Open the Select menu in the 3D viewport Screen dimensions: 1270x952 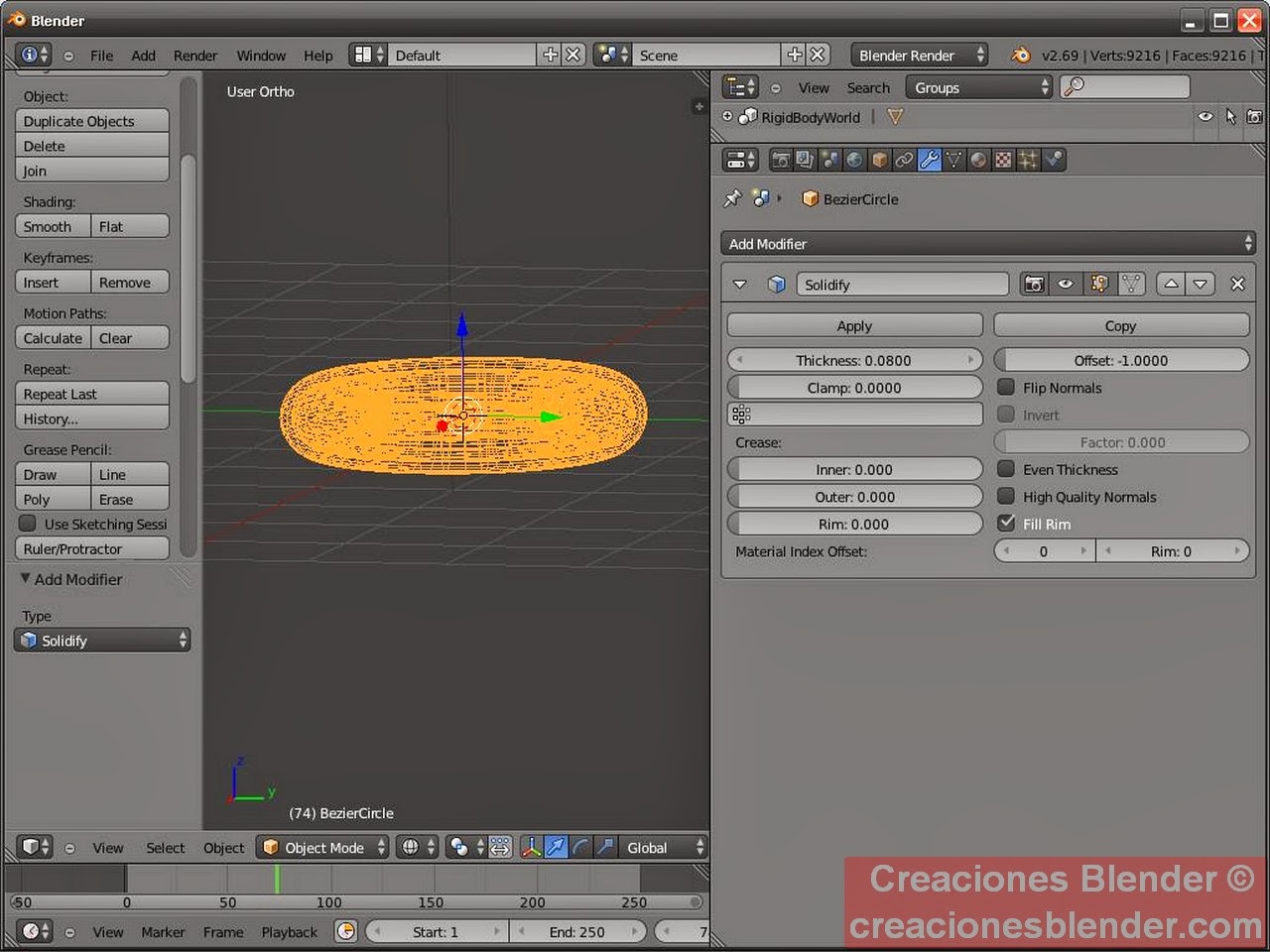point(165,847)
